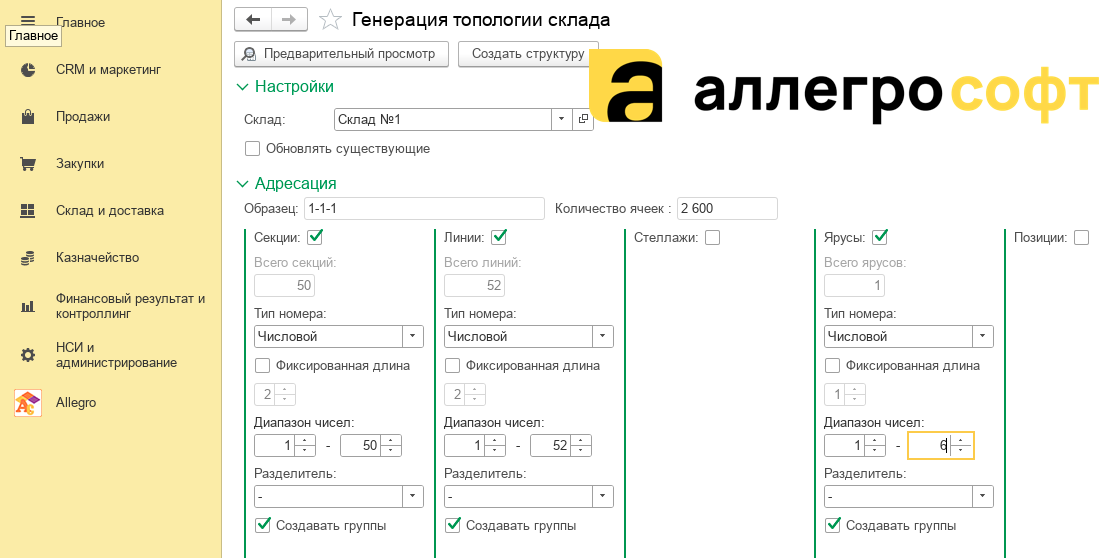Click the CRM и маркетинг pie chart icon

28,70
